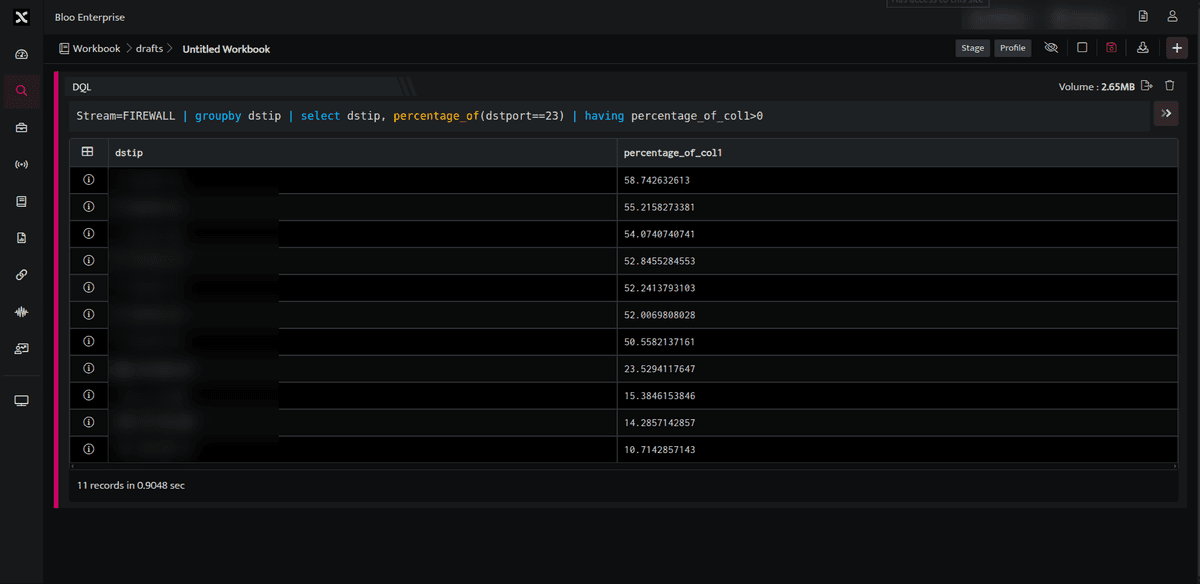This screenshot has width=1200, height=584.
Task: Expand info for the 10.7142857143 row
Action: click(88, 450)
